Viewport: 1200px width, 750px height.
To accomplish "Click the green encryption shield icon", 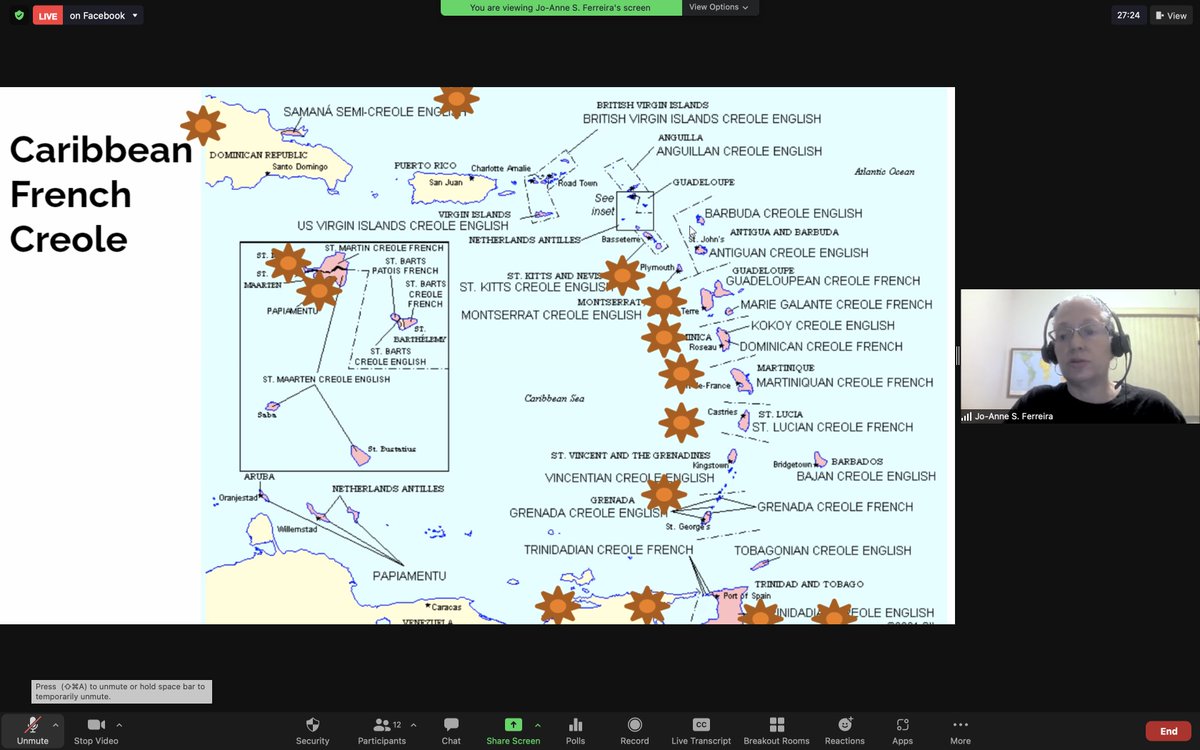I will tap(18, 15).
